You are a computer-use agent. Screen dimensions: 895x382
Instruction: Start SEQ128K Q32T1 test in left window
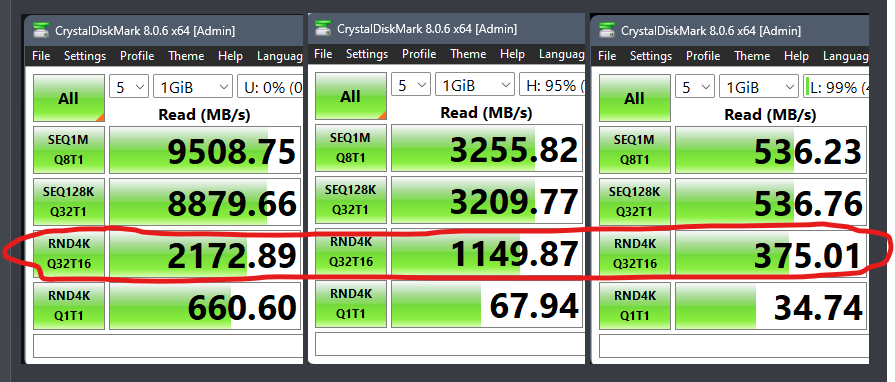coord(69,202)
